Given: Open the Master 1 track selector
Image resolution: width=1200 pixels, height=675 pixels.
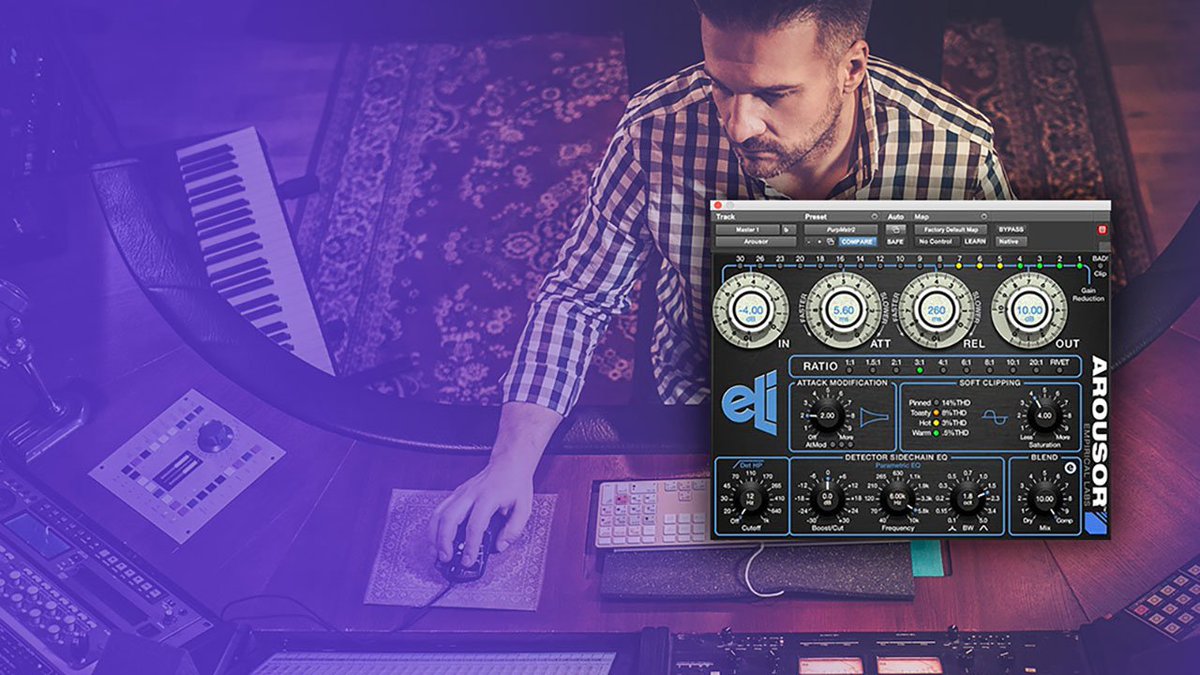Looking at the screenshot, I should pyautogui.click(x=746, y=229).
